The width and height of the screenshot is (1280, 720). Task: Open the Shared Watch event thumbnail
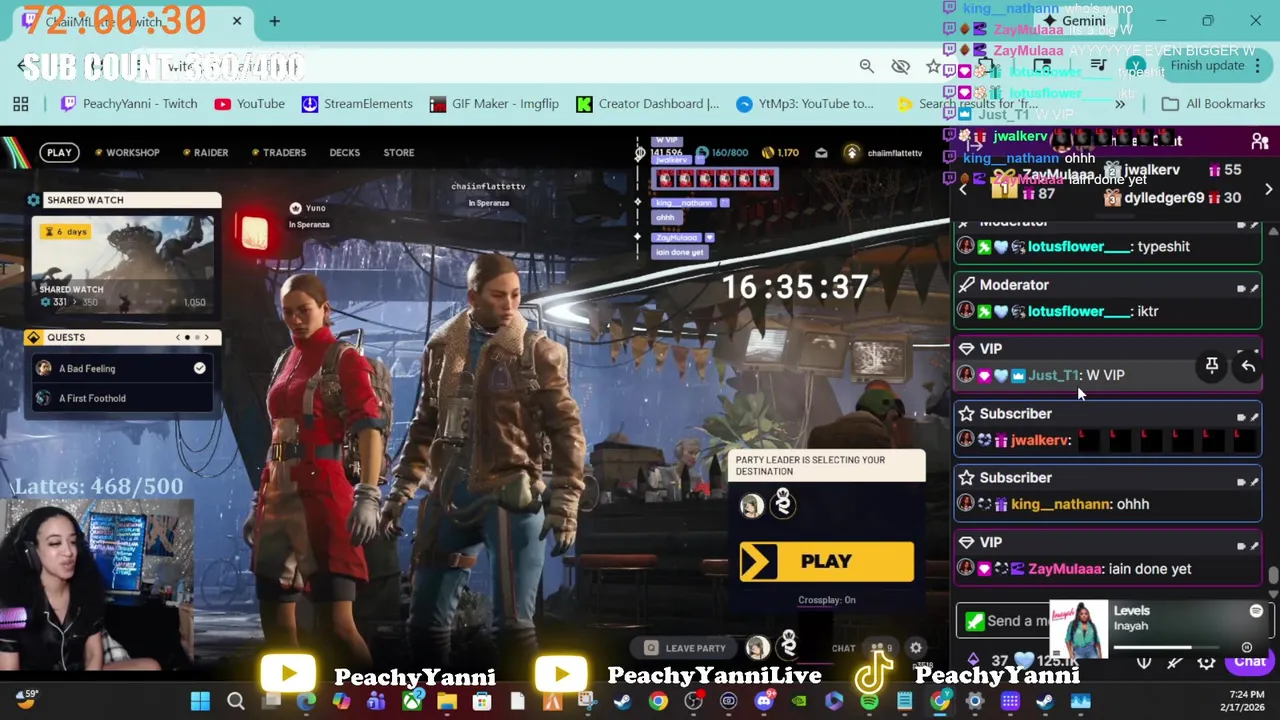point(122,265)
